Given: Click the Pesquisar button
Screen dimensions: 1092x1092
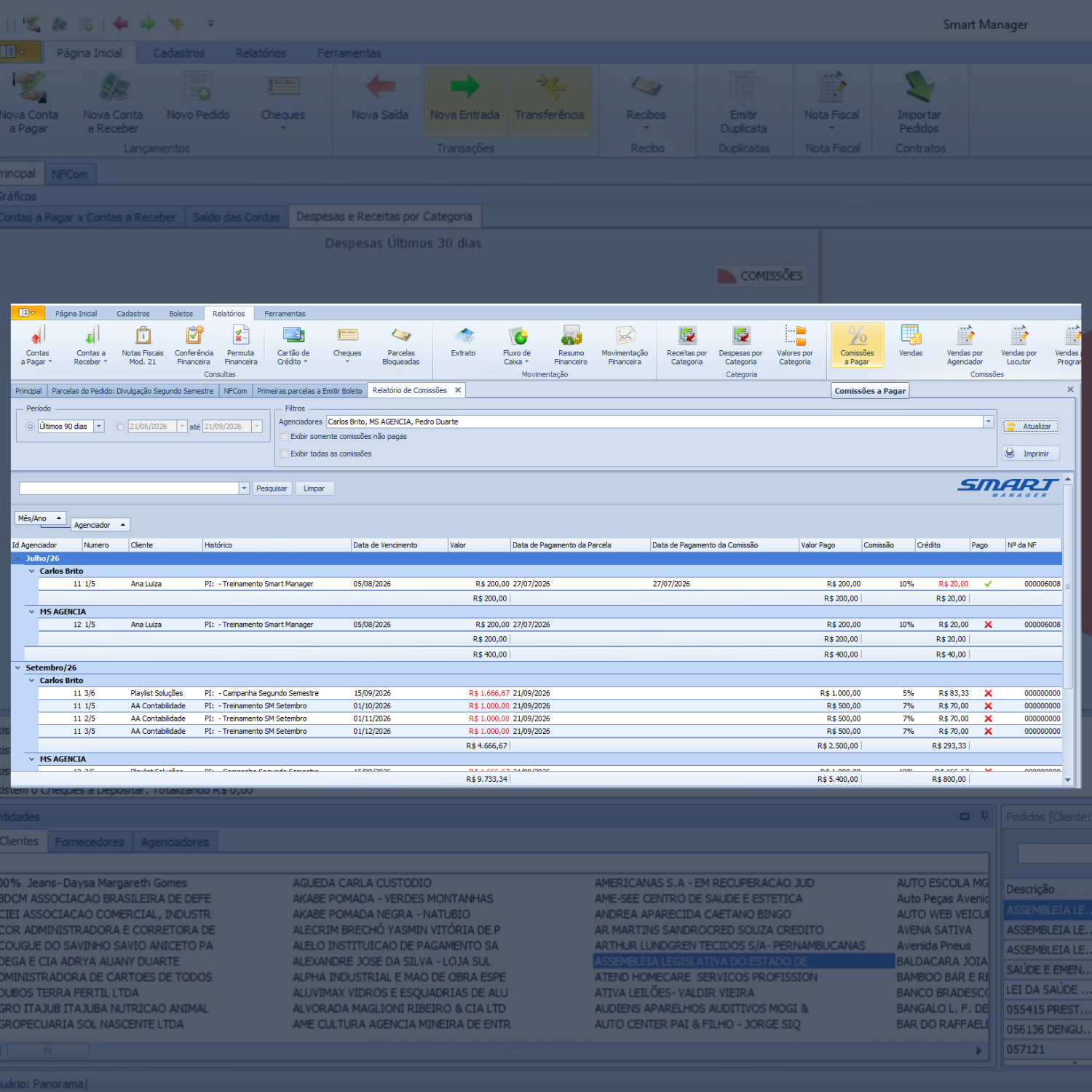Looking at the screenshot, I should tap(272, 488).
